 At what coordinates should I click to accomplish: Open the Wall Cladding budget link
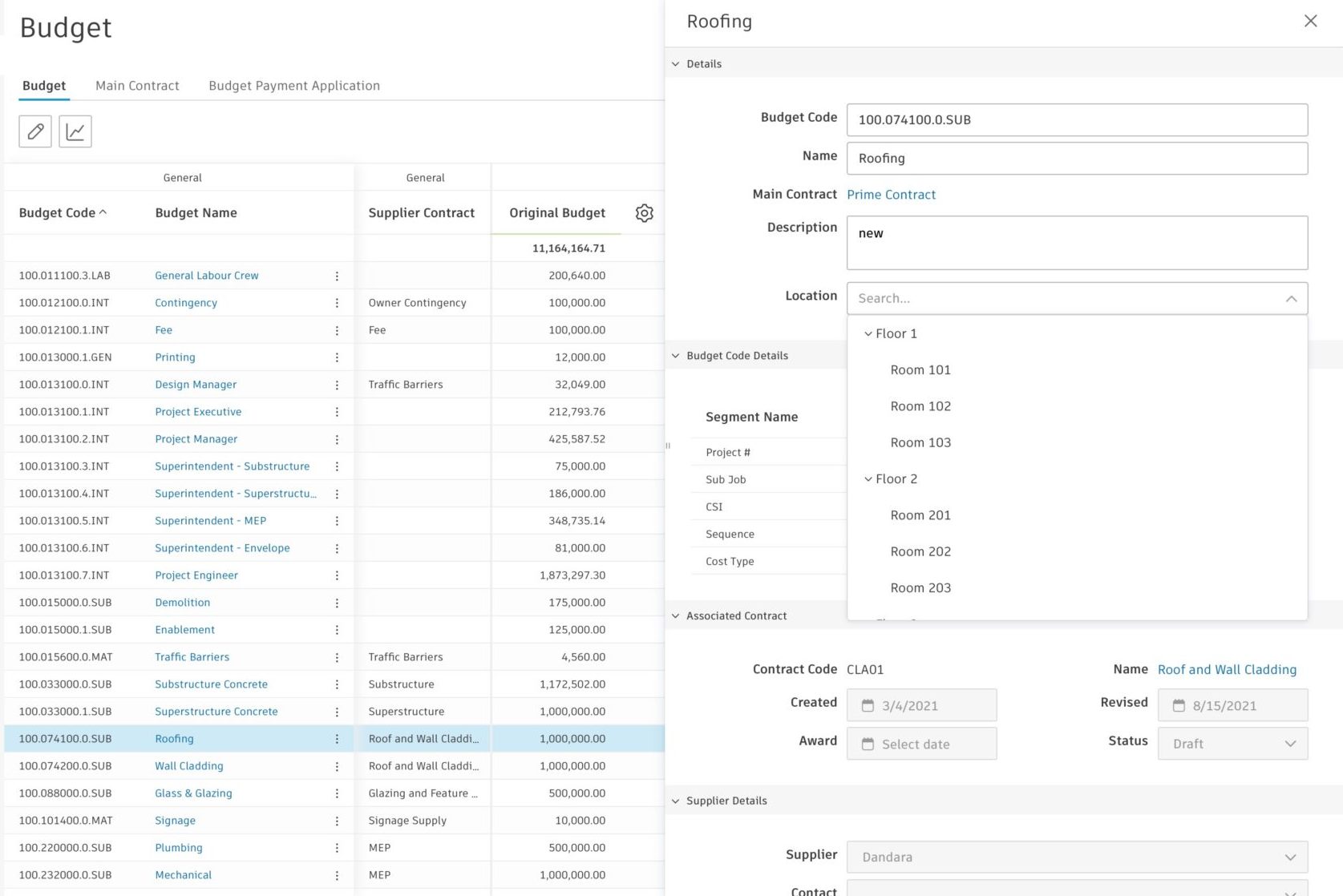[x=189, y=766]
